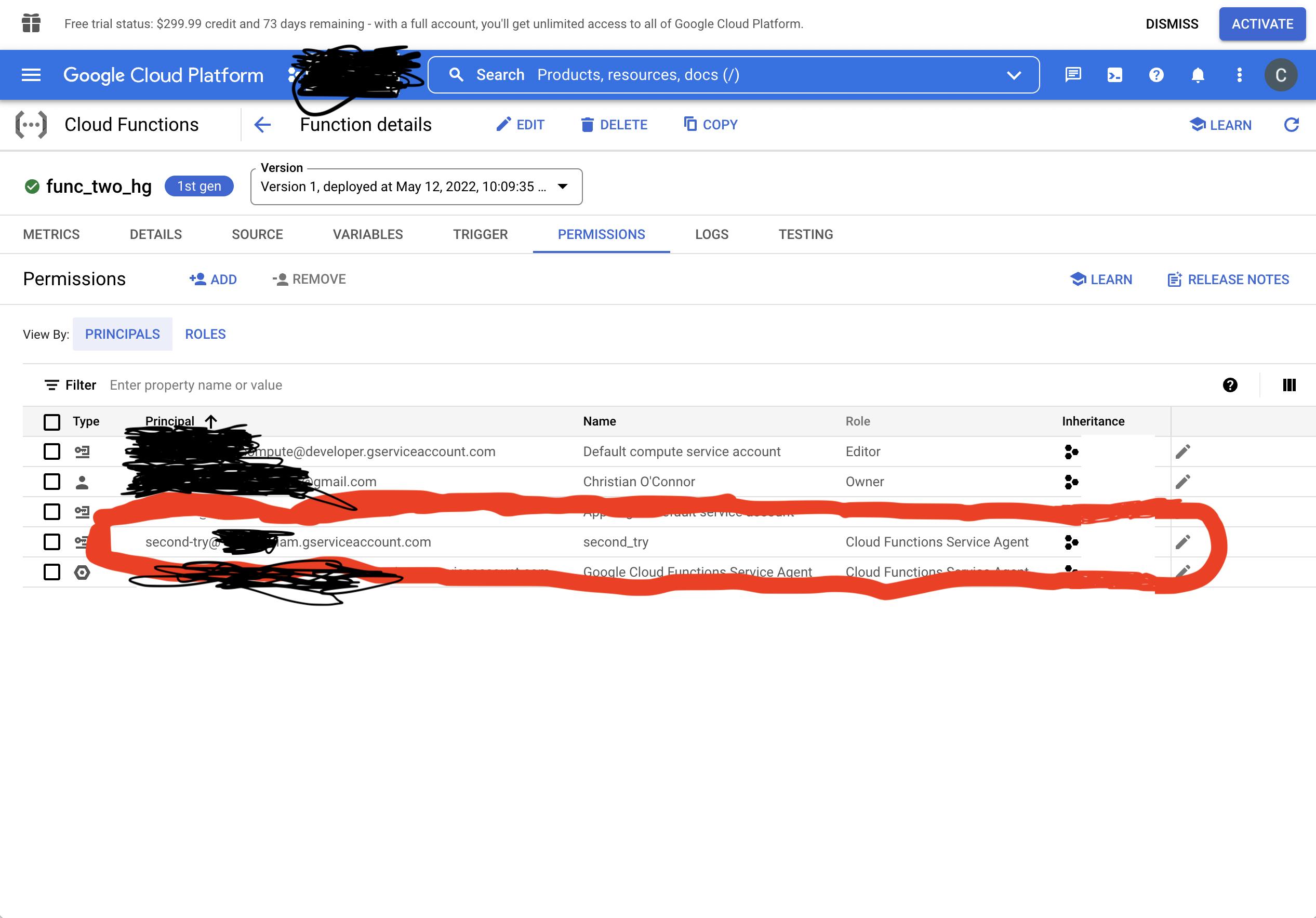Click inheritance icon in Editor row
This screenshot has height=918, width=1316.
[x=1071, y=451]
